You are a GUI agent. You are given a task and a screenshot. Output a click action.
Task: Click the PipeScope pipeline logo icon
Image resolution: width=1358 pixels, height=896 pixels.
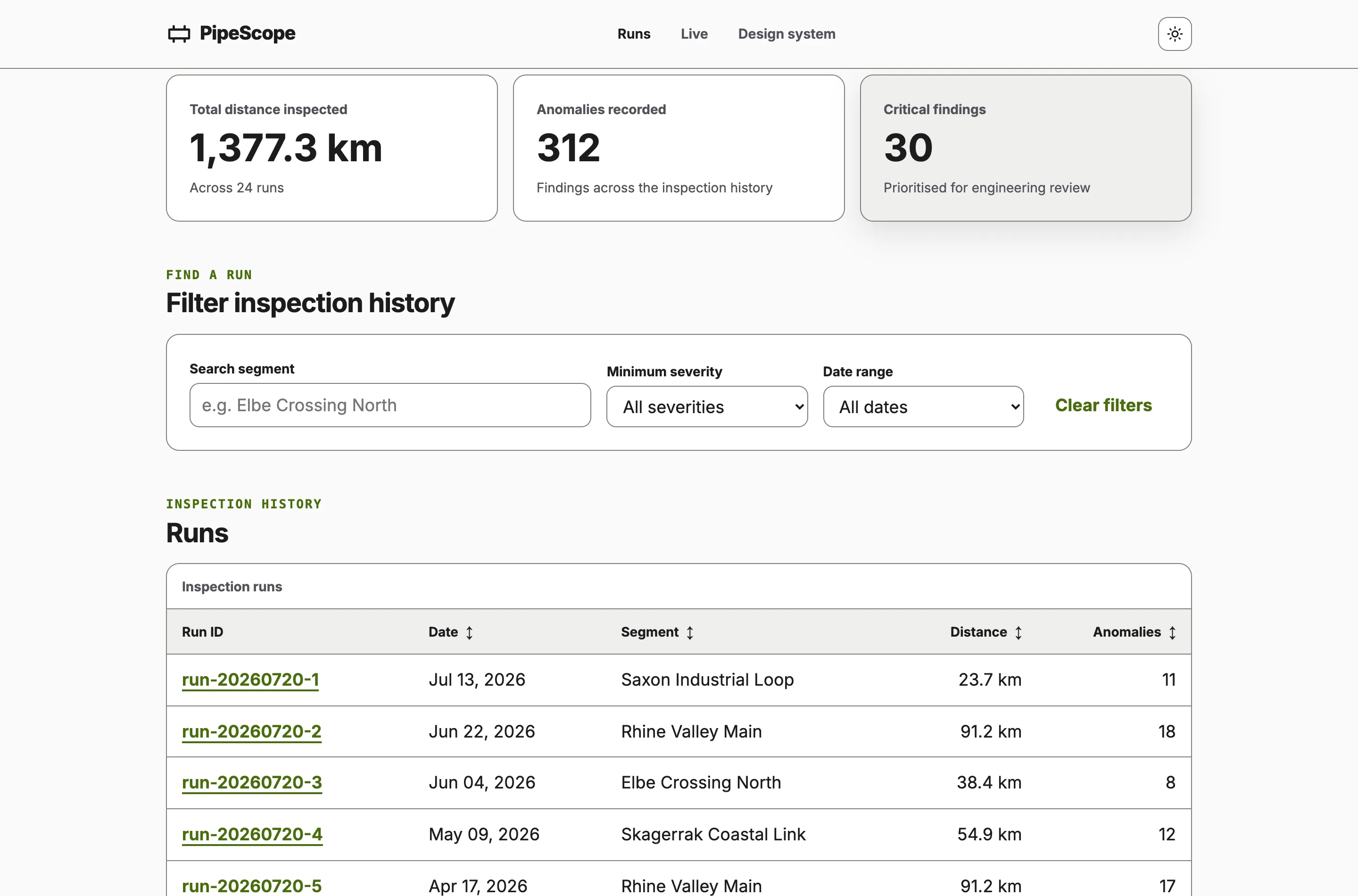coord(179,33)
